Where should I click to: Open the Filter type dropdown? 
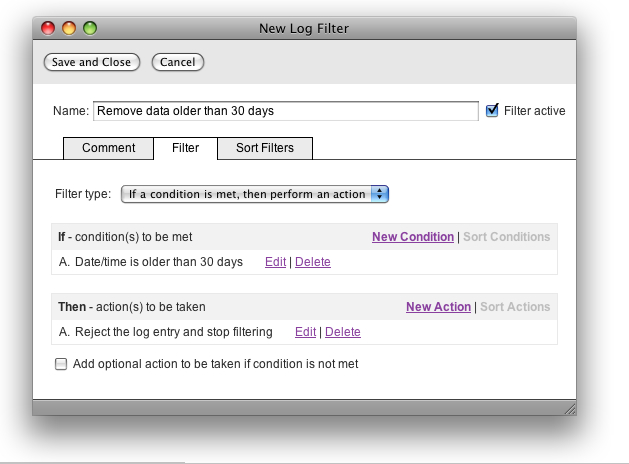click(254, 195)
